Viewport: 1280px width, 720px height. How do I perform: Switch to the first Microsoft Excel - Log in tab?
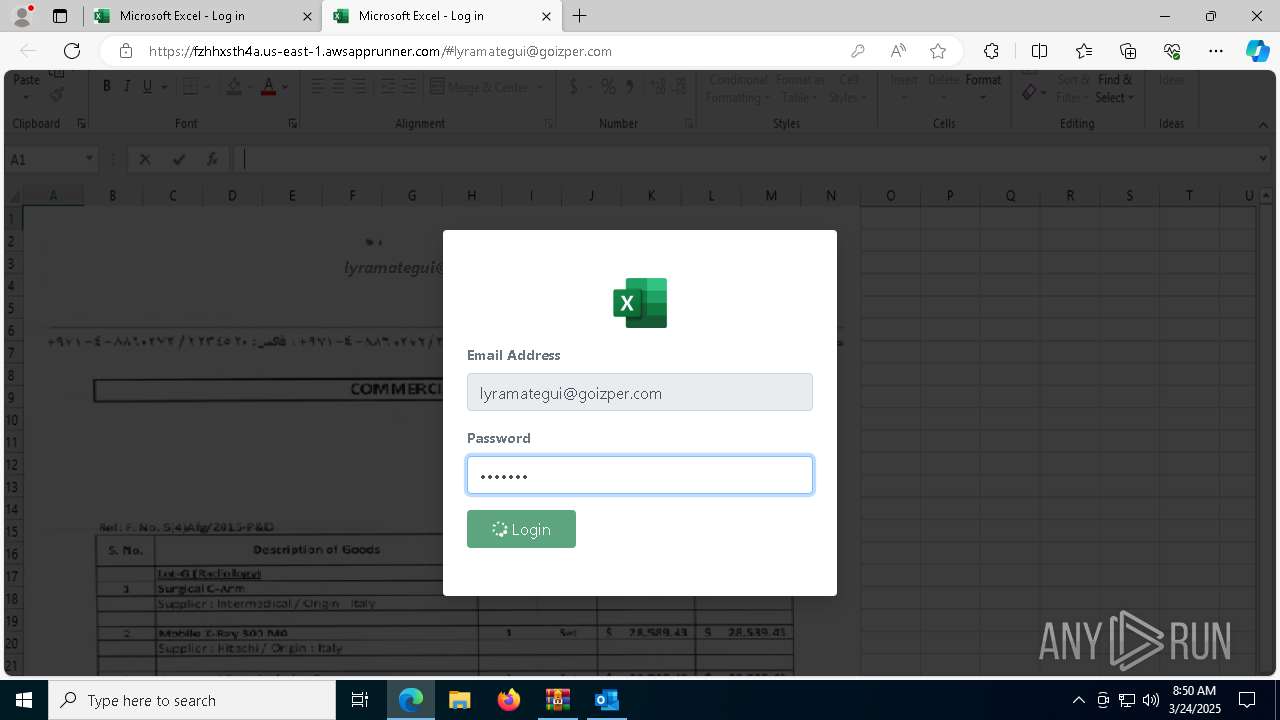pyautogui.click(x=202, y=16)
